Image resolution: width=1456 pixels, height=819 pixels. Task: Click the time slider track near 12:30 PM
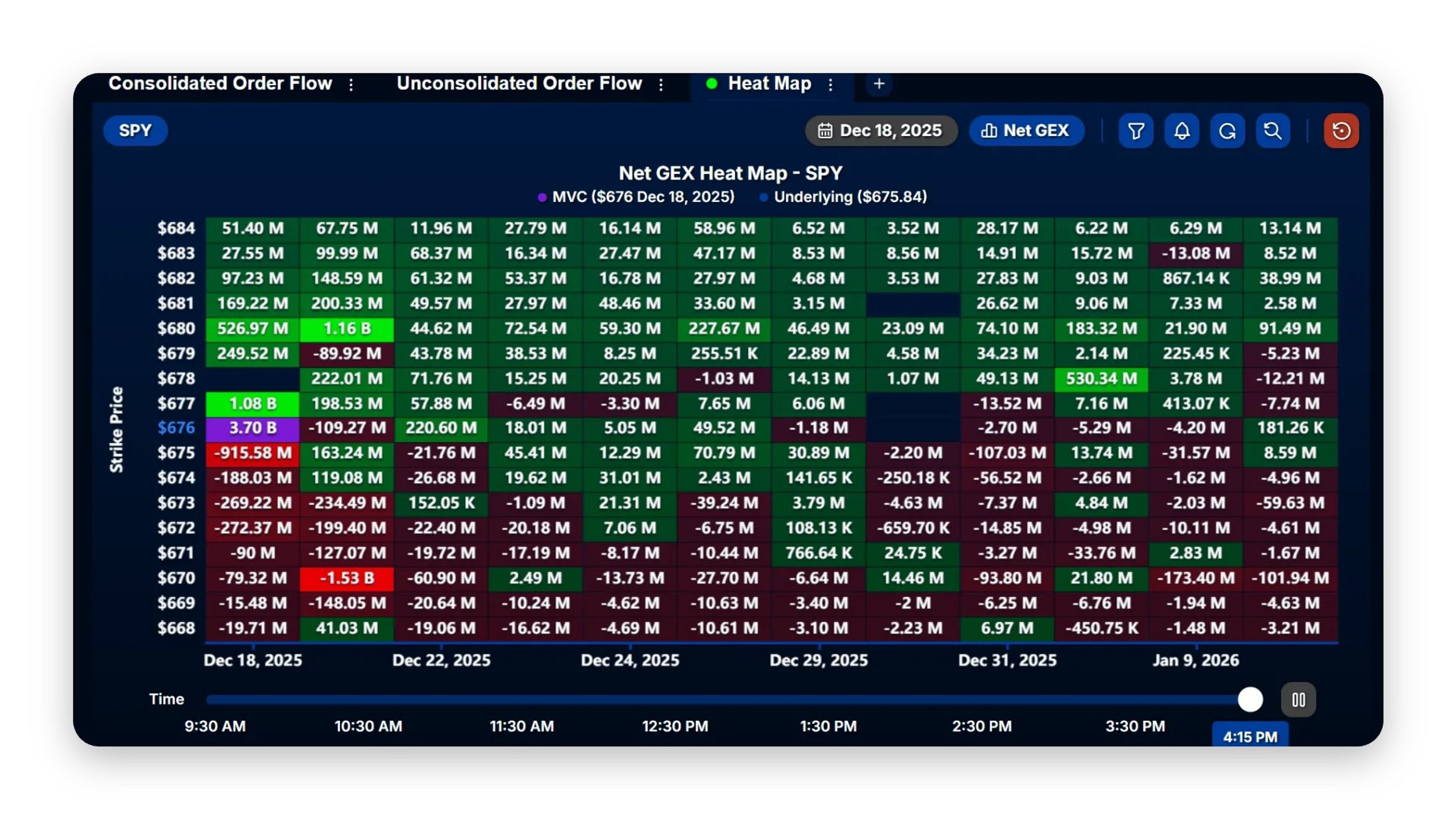[x=675, y=700]
